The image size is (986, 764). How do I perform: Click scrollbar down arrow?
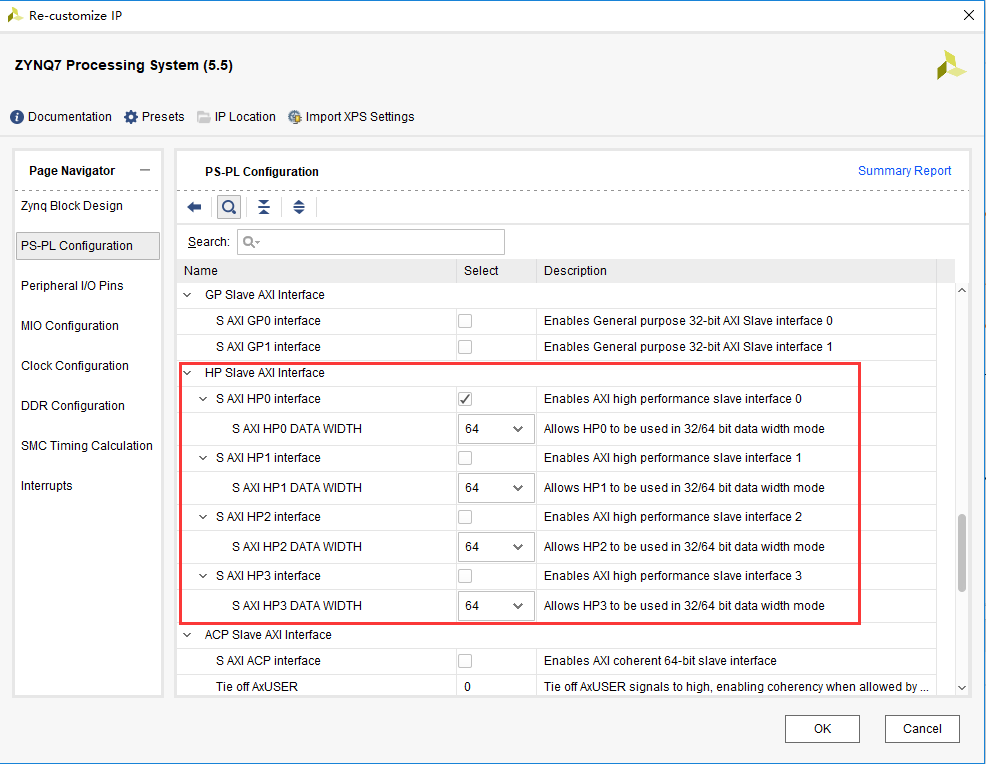(961, 688)
